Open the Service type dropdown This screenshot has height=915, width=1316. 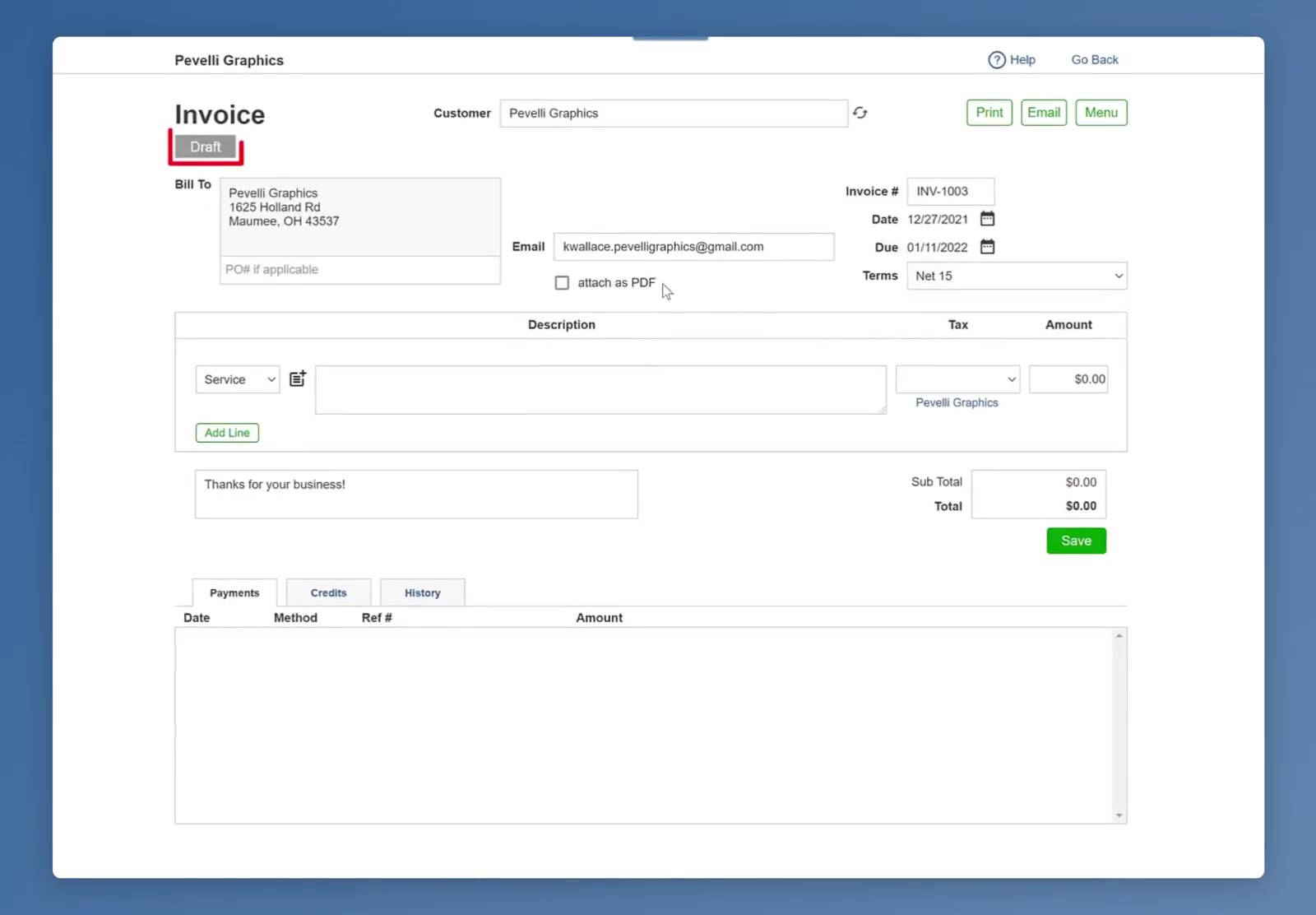click(x=238, y=379)
